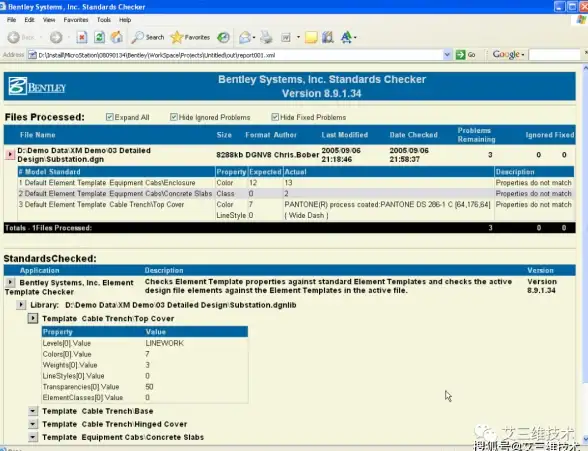The width and height of the screenshot is (588, 451).
Task: Click the Forward navigation button
Action: tap(56, 37)
